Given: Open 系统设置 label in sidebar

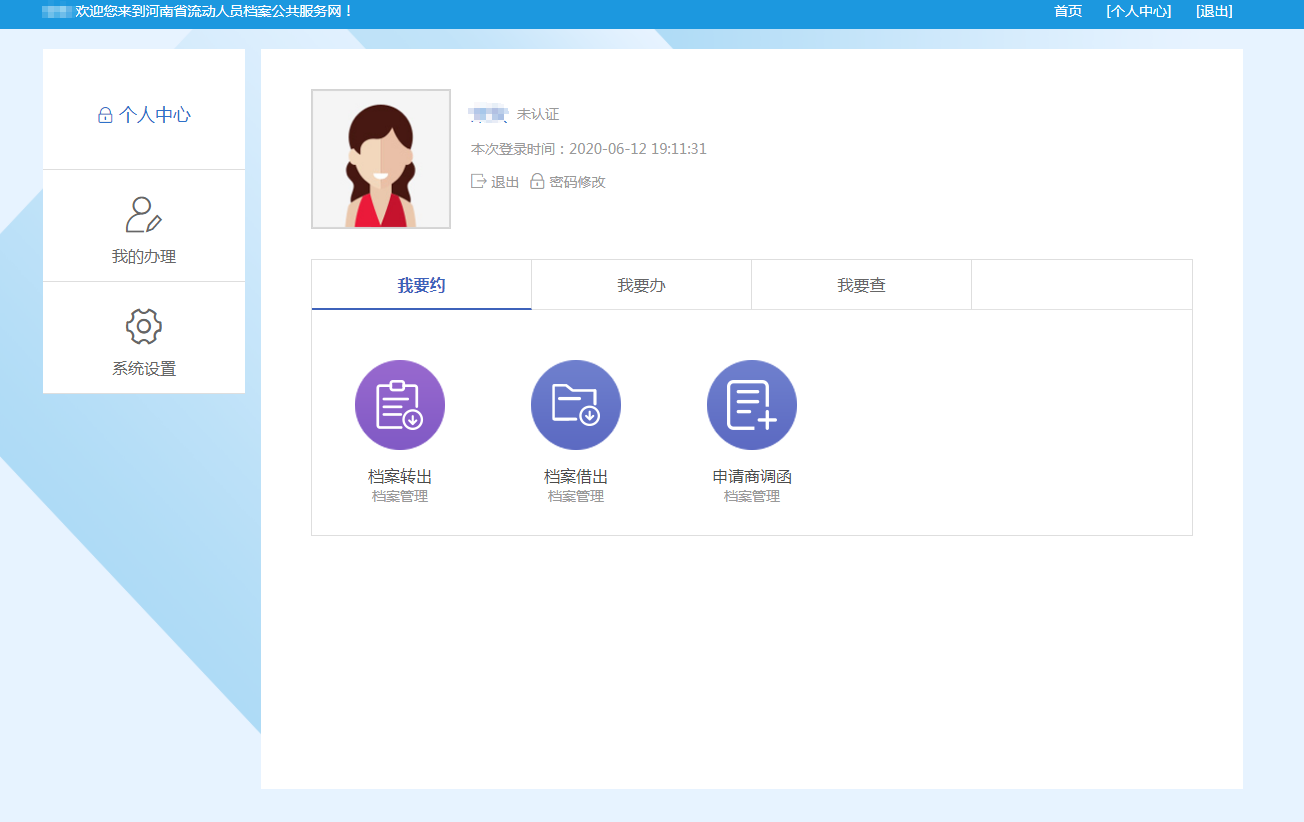Looking at the screenshot, I should [x=144, y=369].
